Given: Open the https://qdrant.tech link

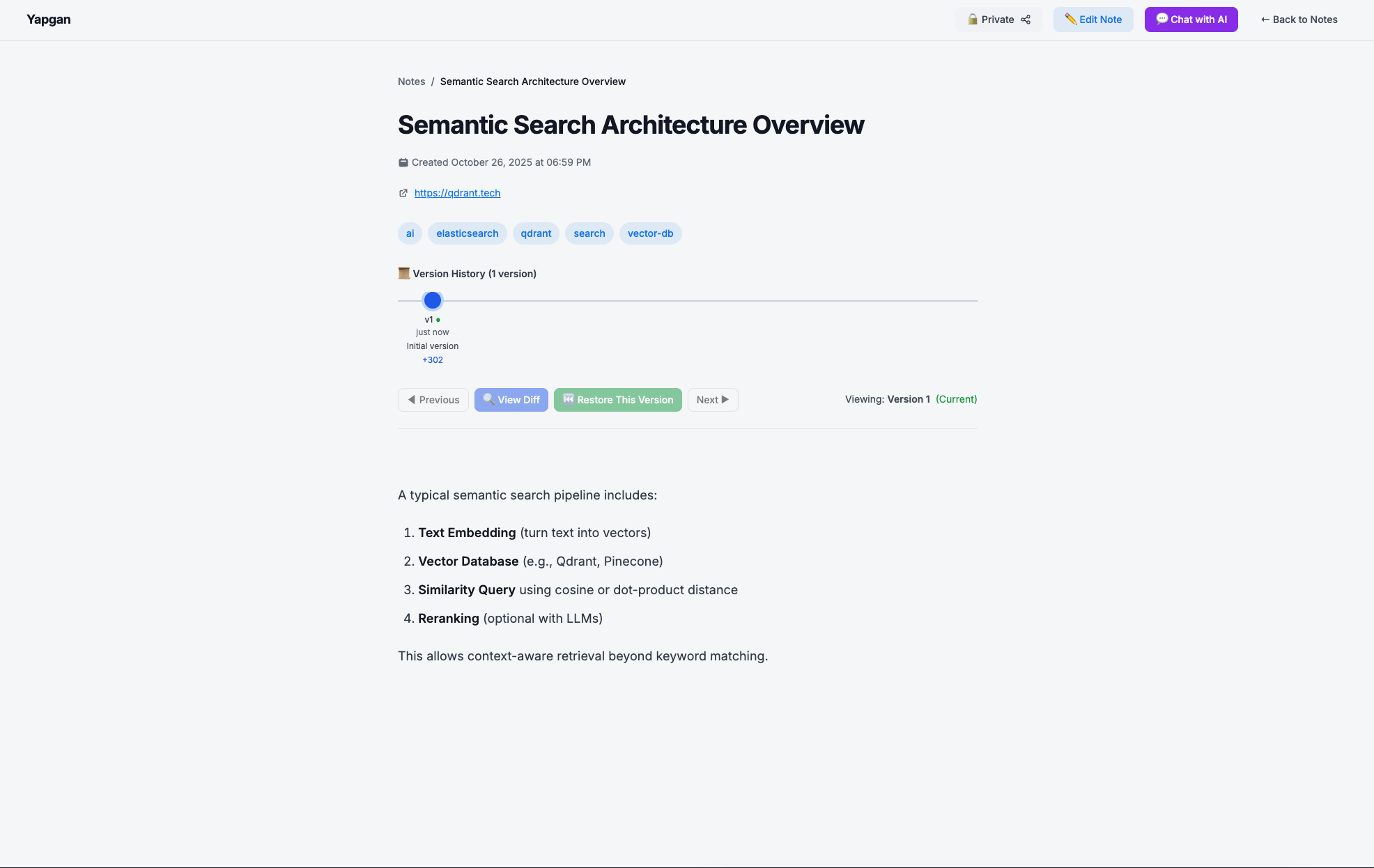Looking at the screenshot, I should 457,193.
